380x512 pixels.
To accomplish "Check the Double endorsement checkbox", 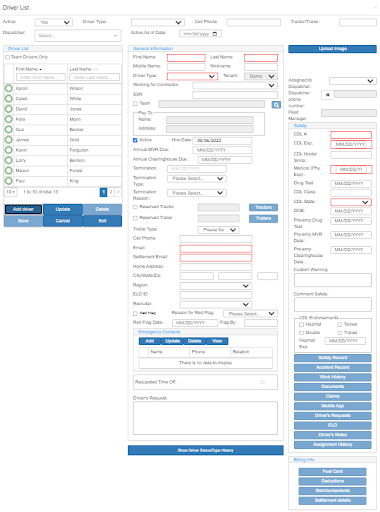I will (x=301, y=333).
